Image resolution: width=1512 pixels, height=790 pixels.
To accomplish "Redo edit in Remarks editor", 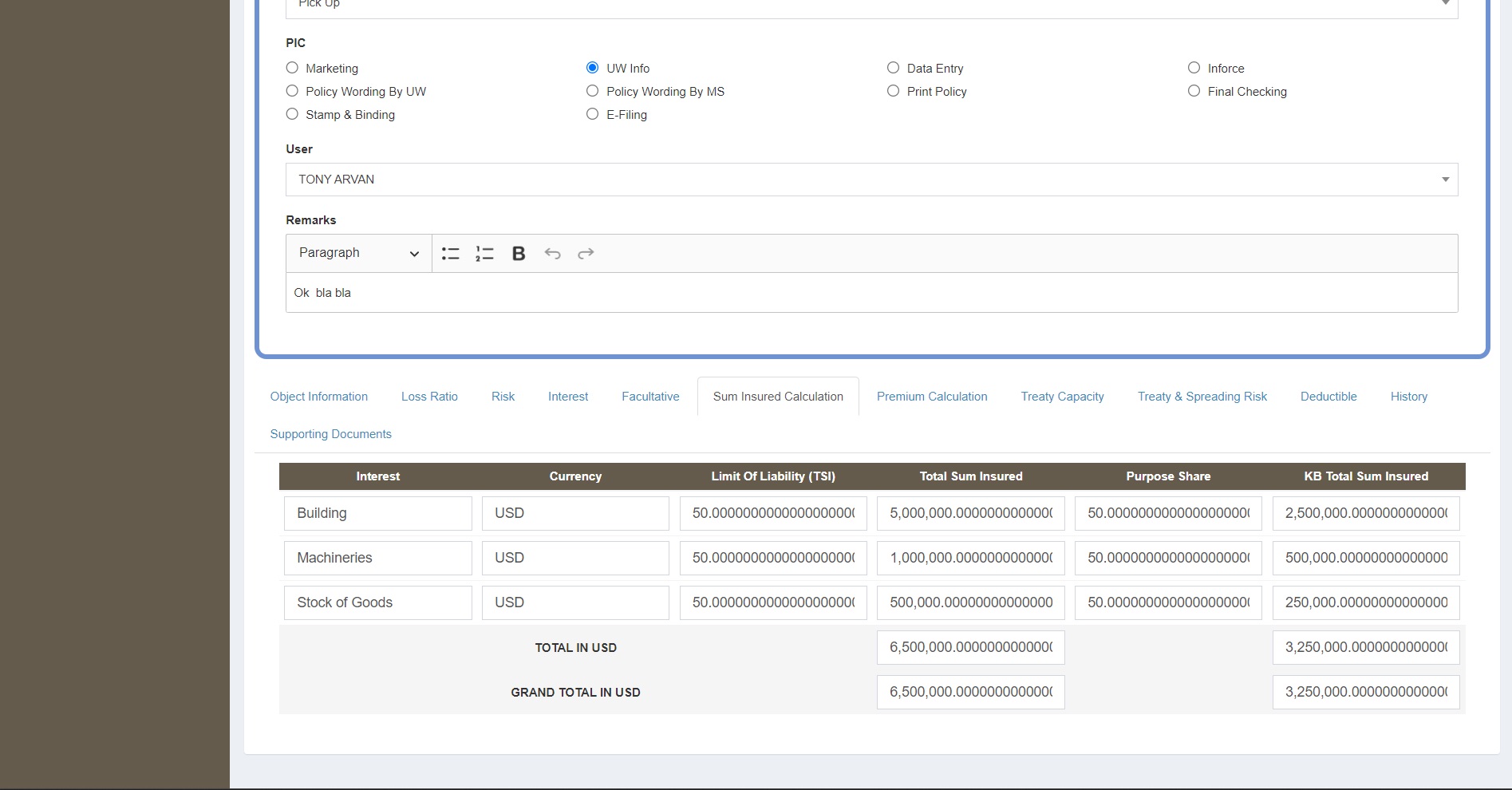I will coord(586,254).
